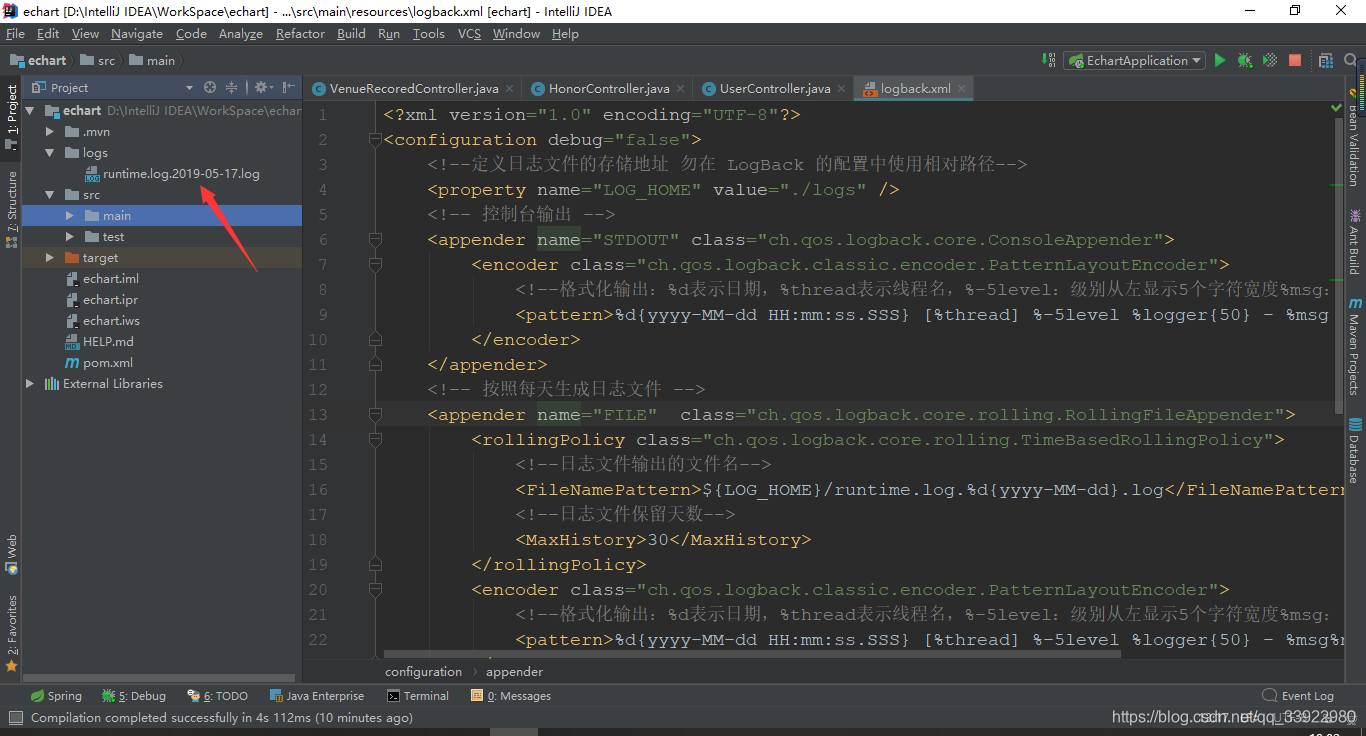Run EchartApplication with coverage icon
Screen dimensions: 1366x736
pos(1269,61)
